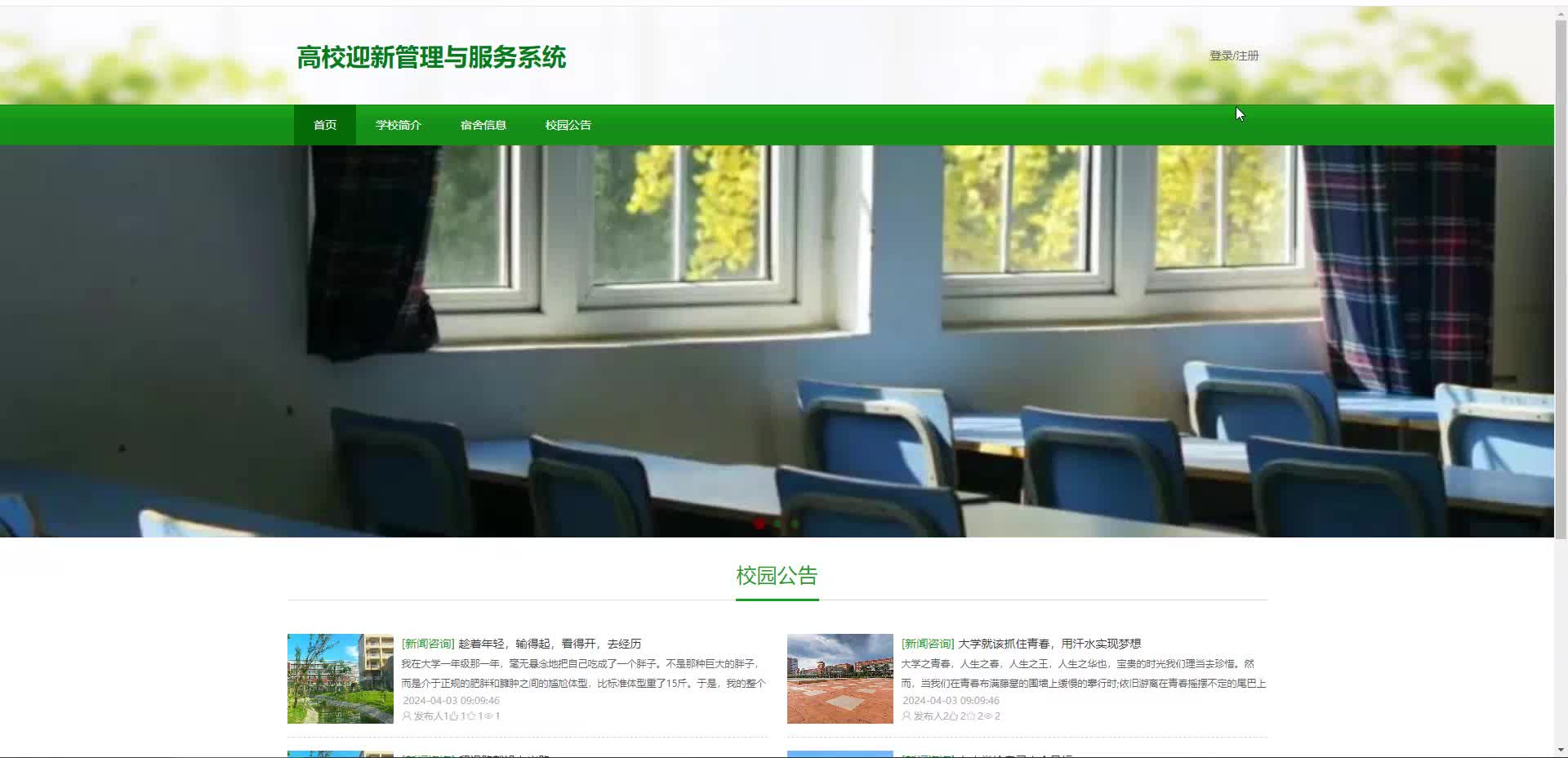Click the thumbs-up icon on the 趁着年轻 post

coord(454,716)
